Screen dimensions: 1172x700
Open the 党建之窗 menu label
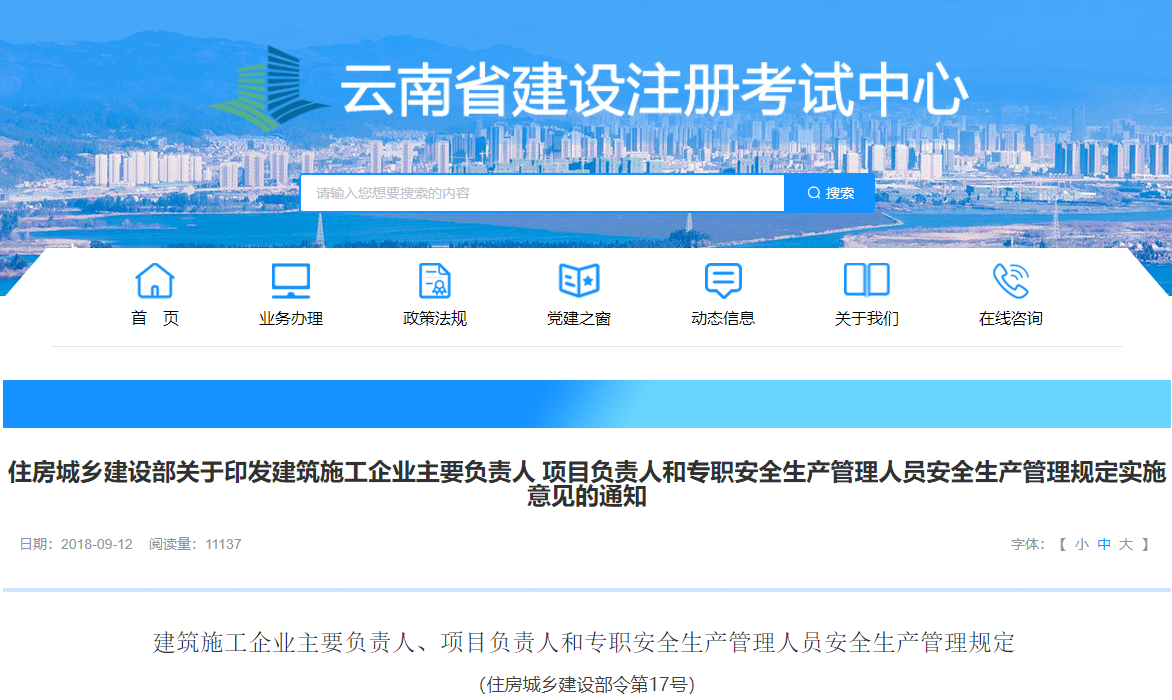[579, 318]
